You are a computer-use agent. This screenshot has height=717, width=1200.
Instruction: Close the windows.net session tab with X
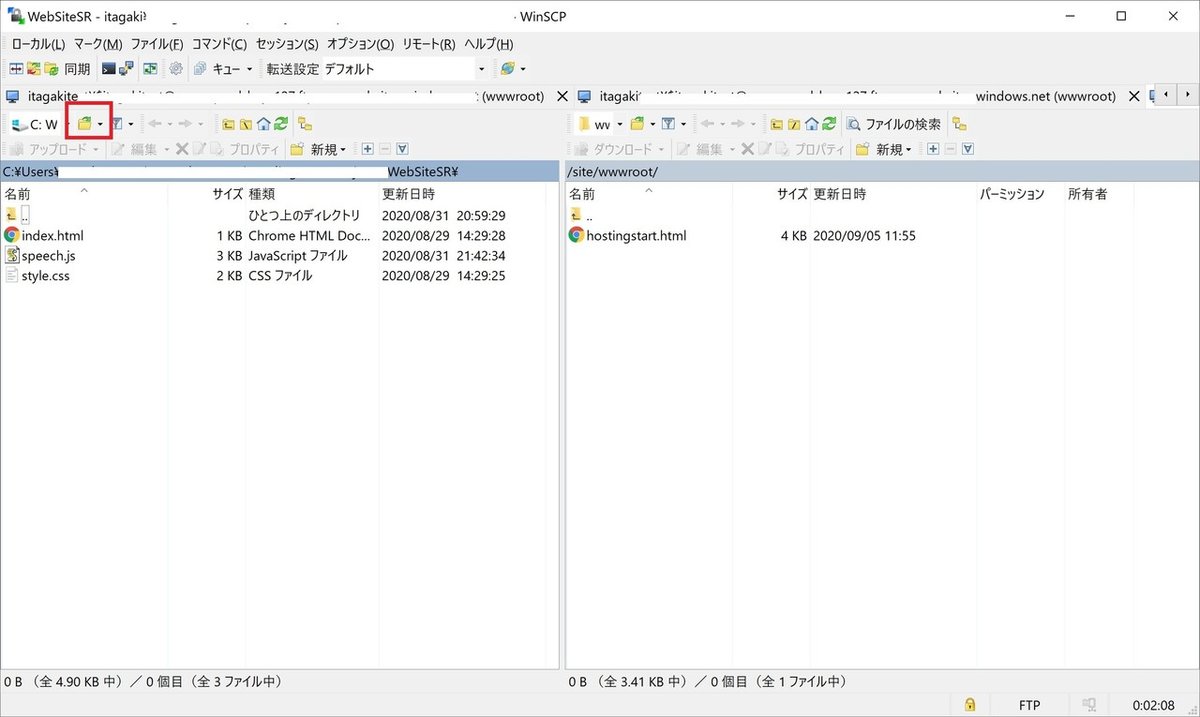1134,97
